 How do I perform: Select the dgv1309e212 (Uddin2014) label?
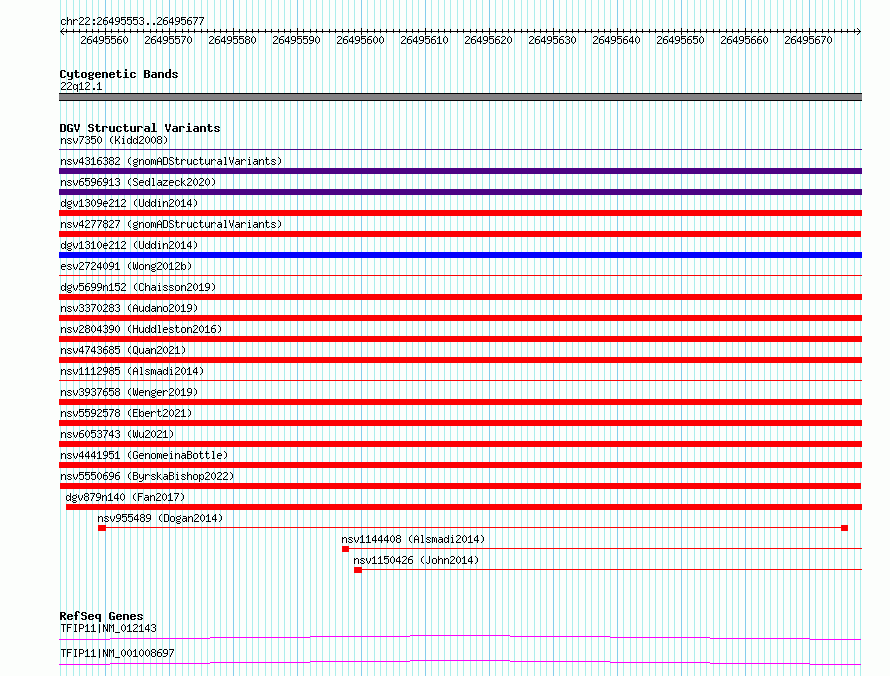(x=129, y=203)
